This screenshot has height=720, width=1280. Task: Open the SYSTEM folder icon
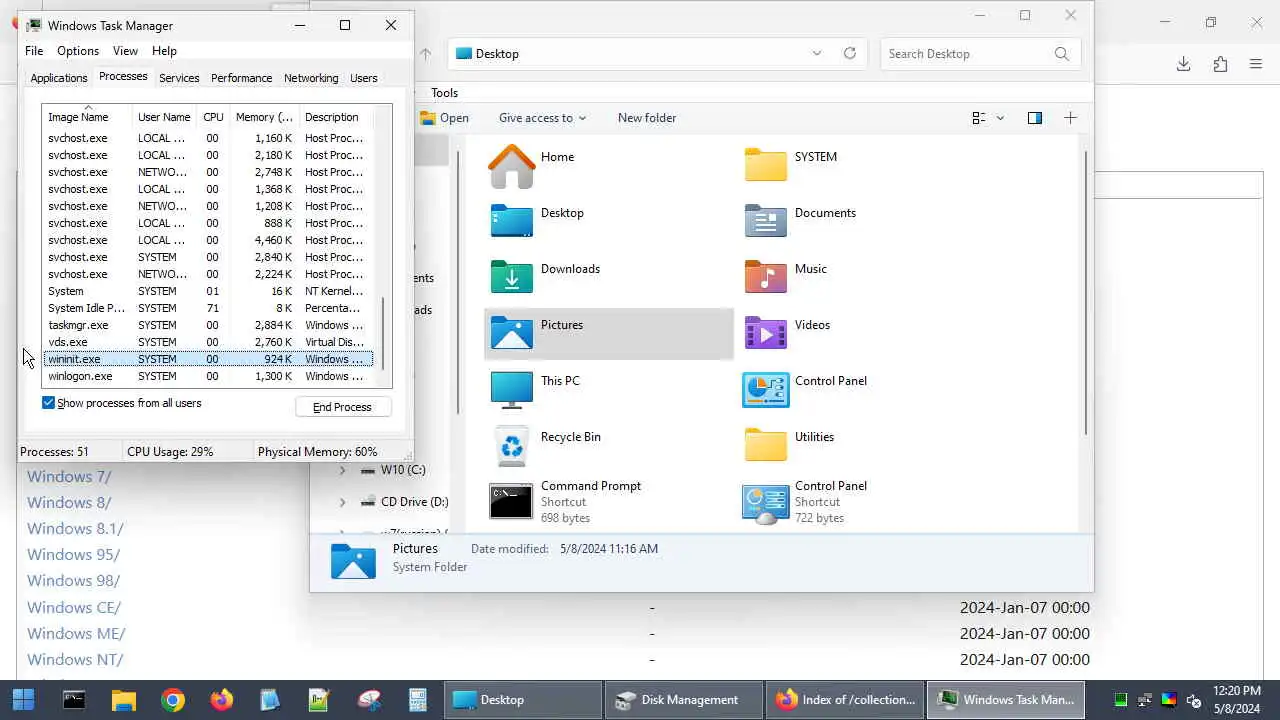tap(765, 166)
